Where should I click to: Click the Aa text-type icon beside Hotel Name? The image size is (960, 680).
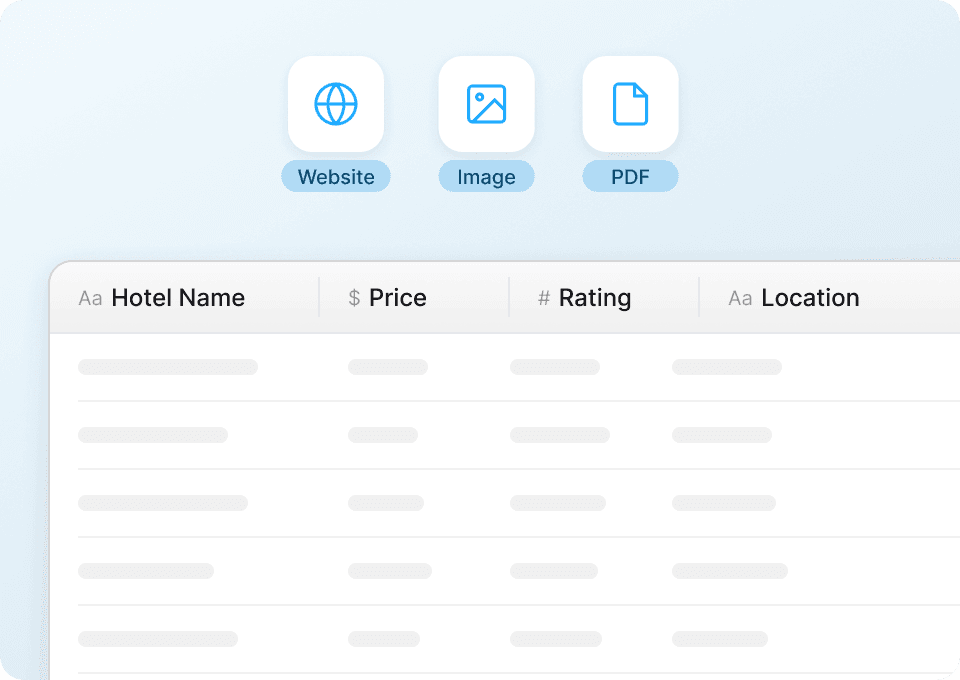90,298
